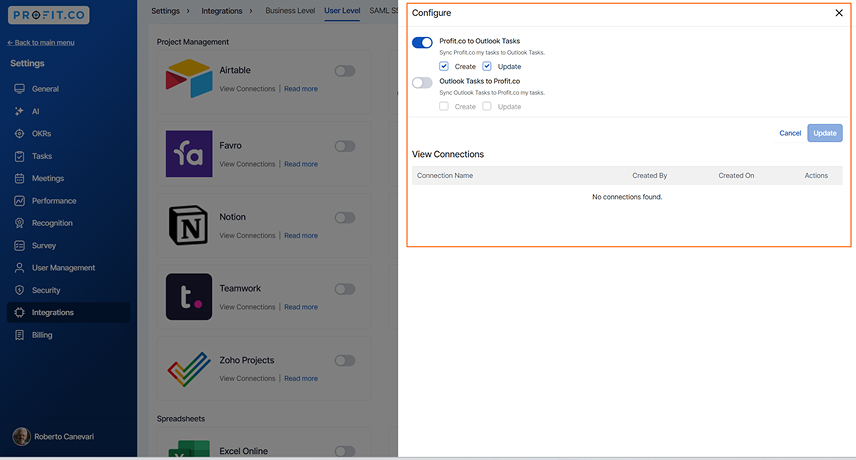Go to Integrations in the breadcrumb
The width and height of the screenshot is (856, 460).
[x=222, y=11]
